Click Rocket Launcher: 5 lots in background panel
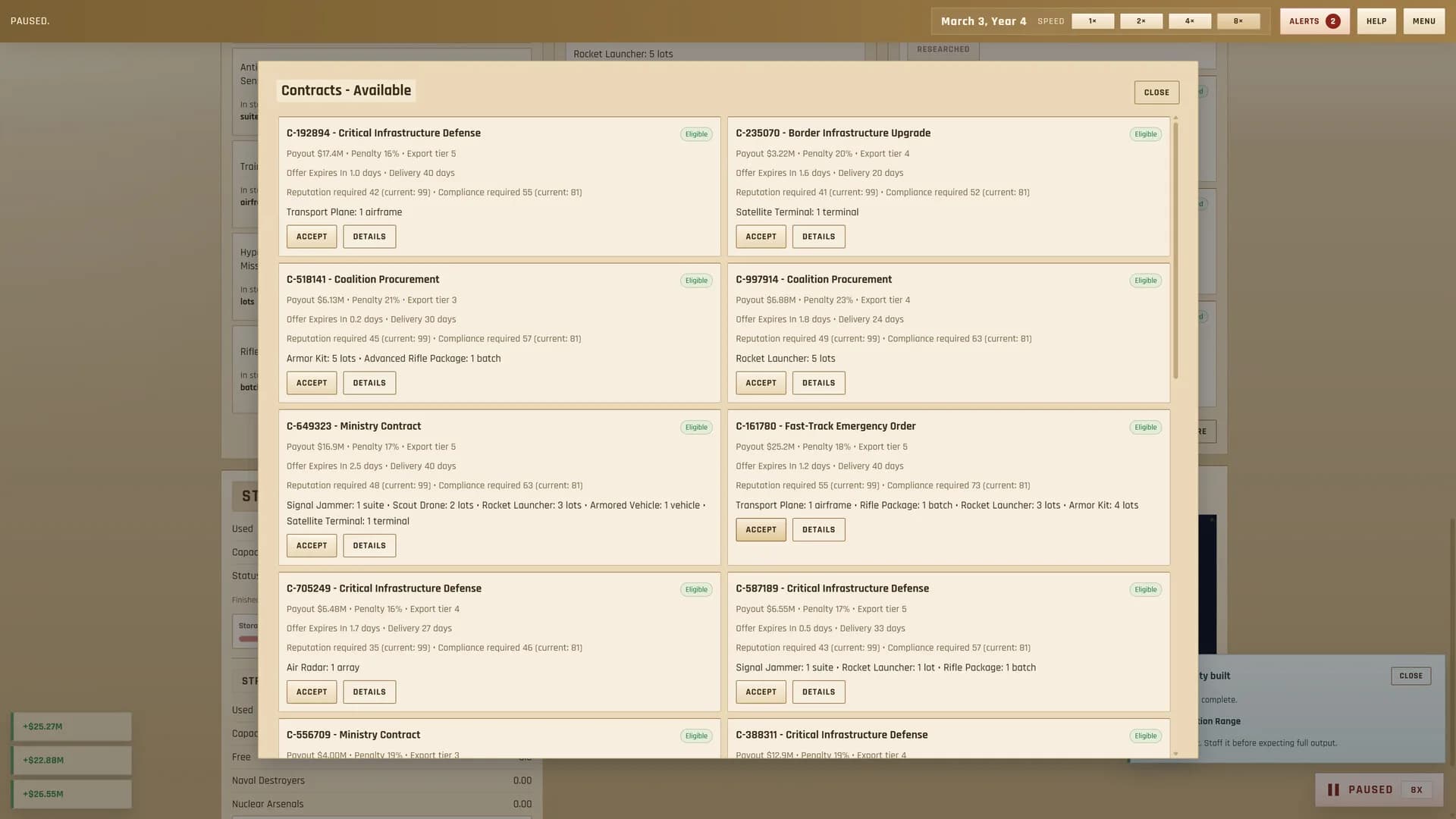1456x819 pixels. click(x=623, y=54)
